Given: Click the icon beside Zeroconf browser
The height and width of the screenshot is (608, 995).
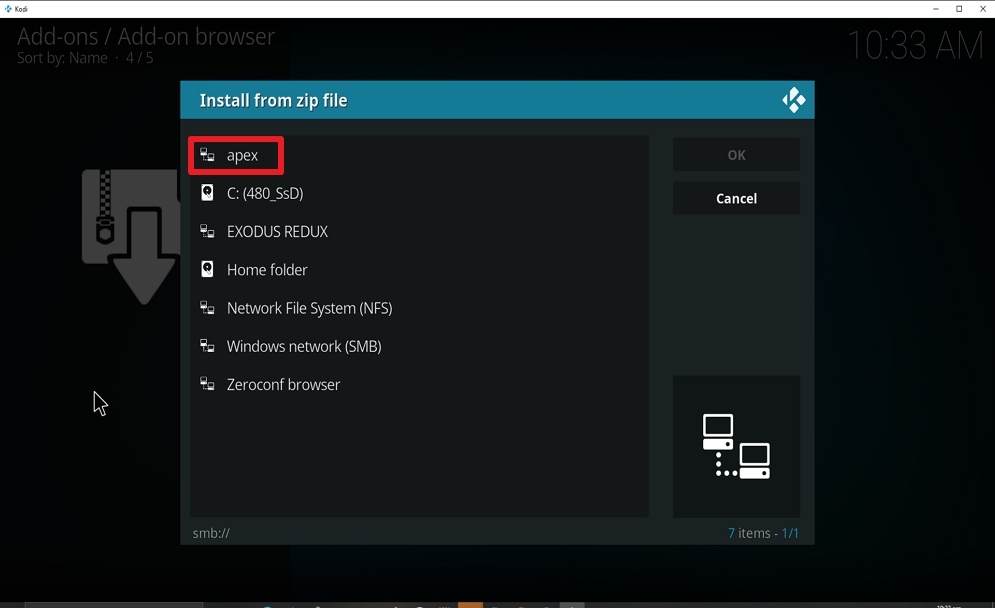Looking at the screenshot, I should [208, 384].
